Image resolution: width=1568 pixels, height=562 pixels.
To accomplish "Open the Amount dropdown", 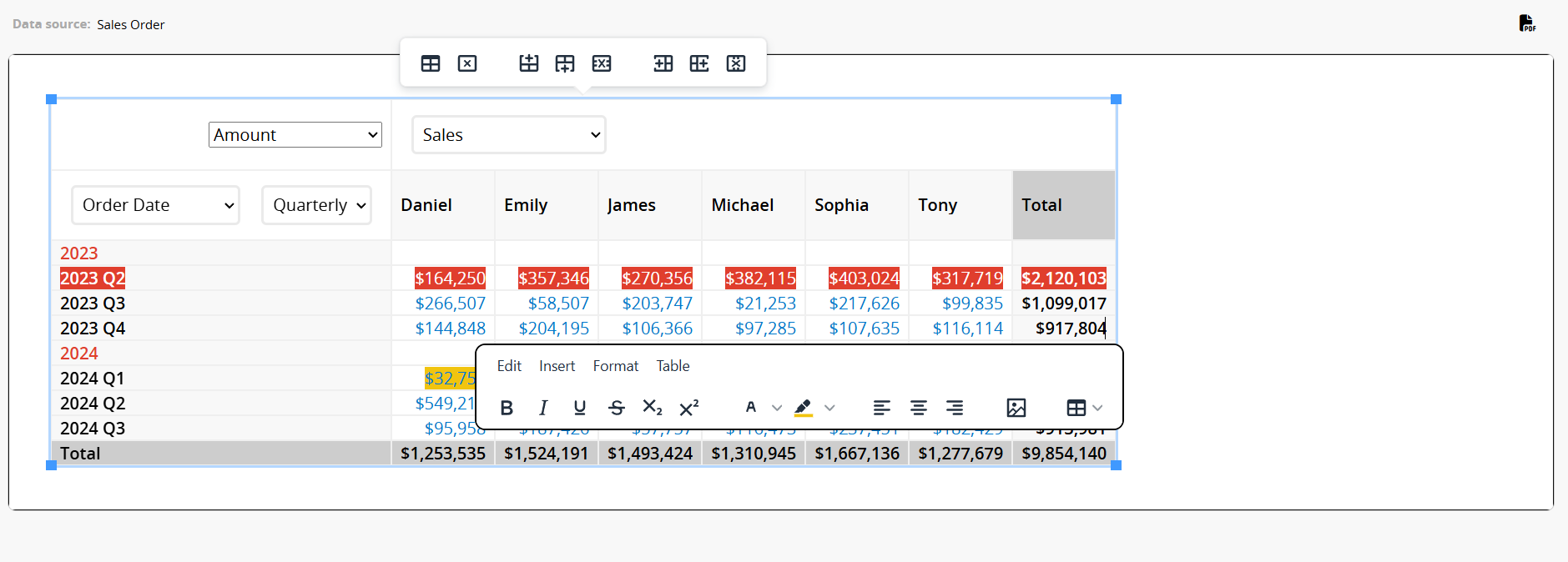I will [295, 135].
